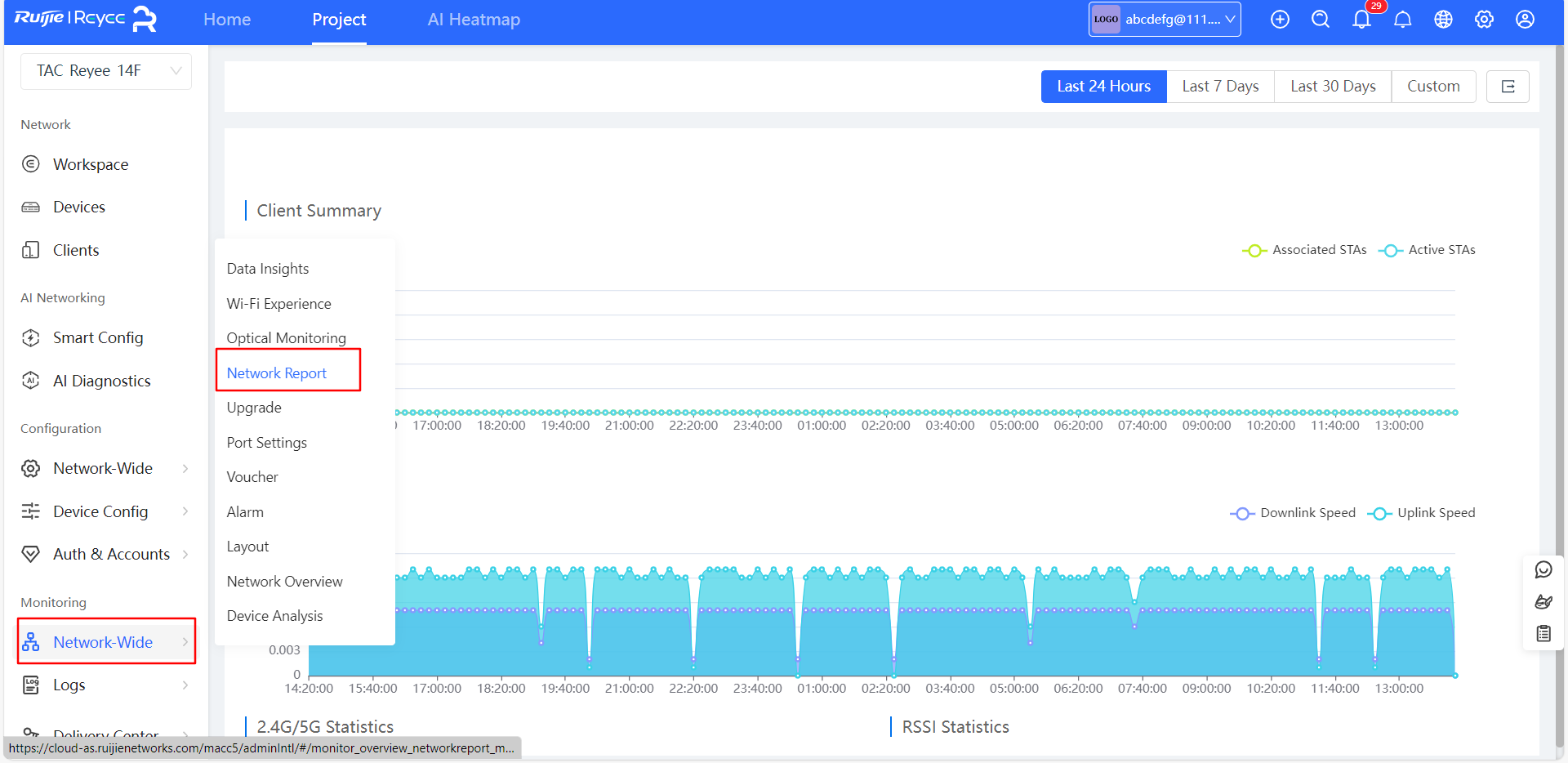Screen dimensions: 1568x763
Task: Click the add (plus) icon in header
Action: coord(1280,20)
